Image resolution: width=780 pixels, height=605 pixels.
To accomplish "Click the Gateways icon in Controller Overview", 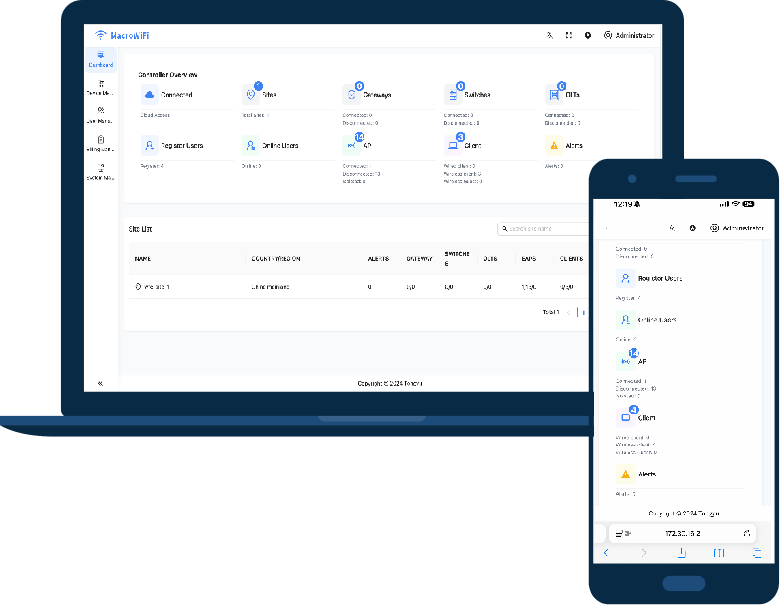I will tap(352, 94).
